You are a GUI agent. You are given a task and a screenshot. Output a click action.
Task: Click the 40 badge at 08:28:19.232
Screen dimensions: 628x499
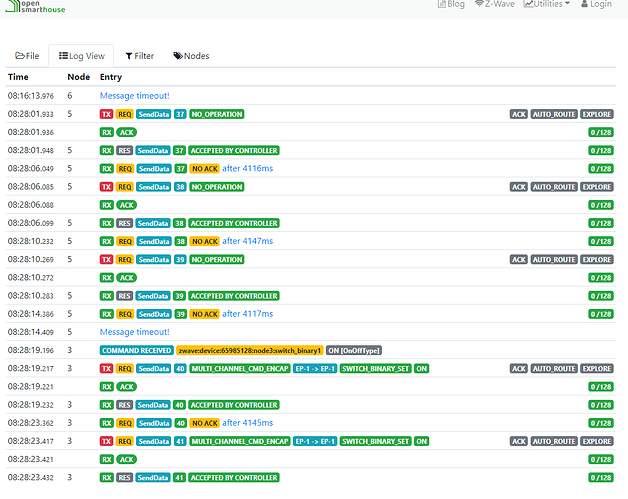point(179,405)
